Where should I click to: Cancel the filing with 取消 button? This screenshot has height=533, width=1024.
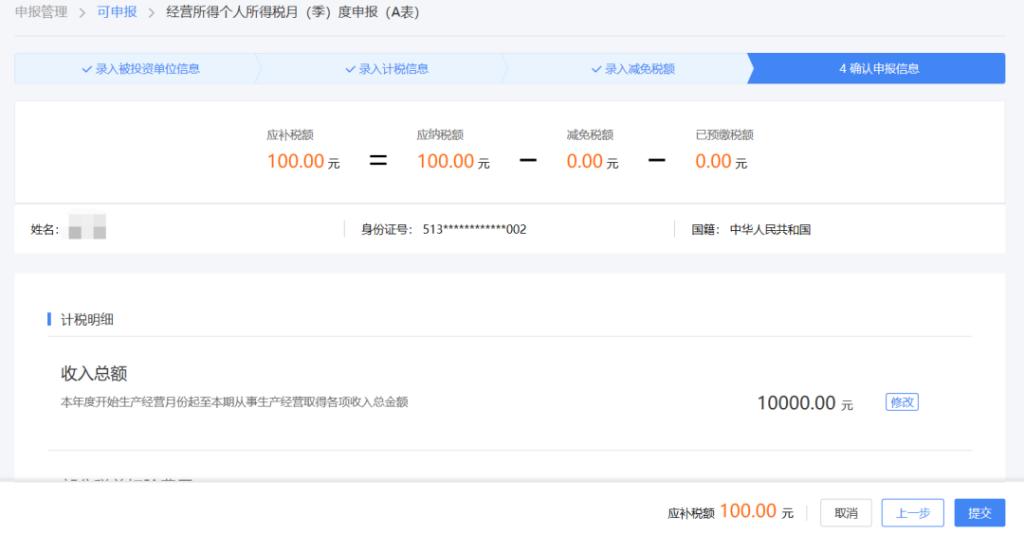point(846,513)
